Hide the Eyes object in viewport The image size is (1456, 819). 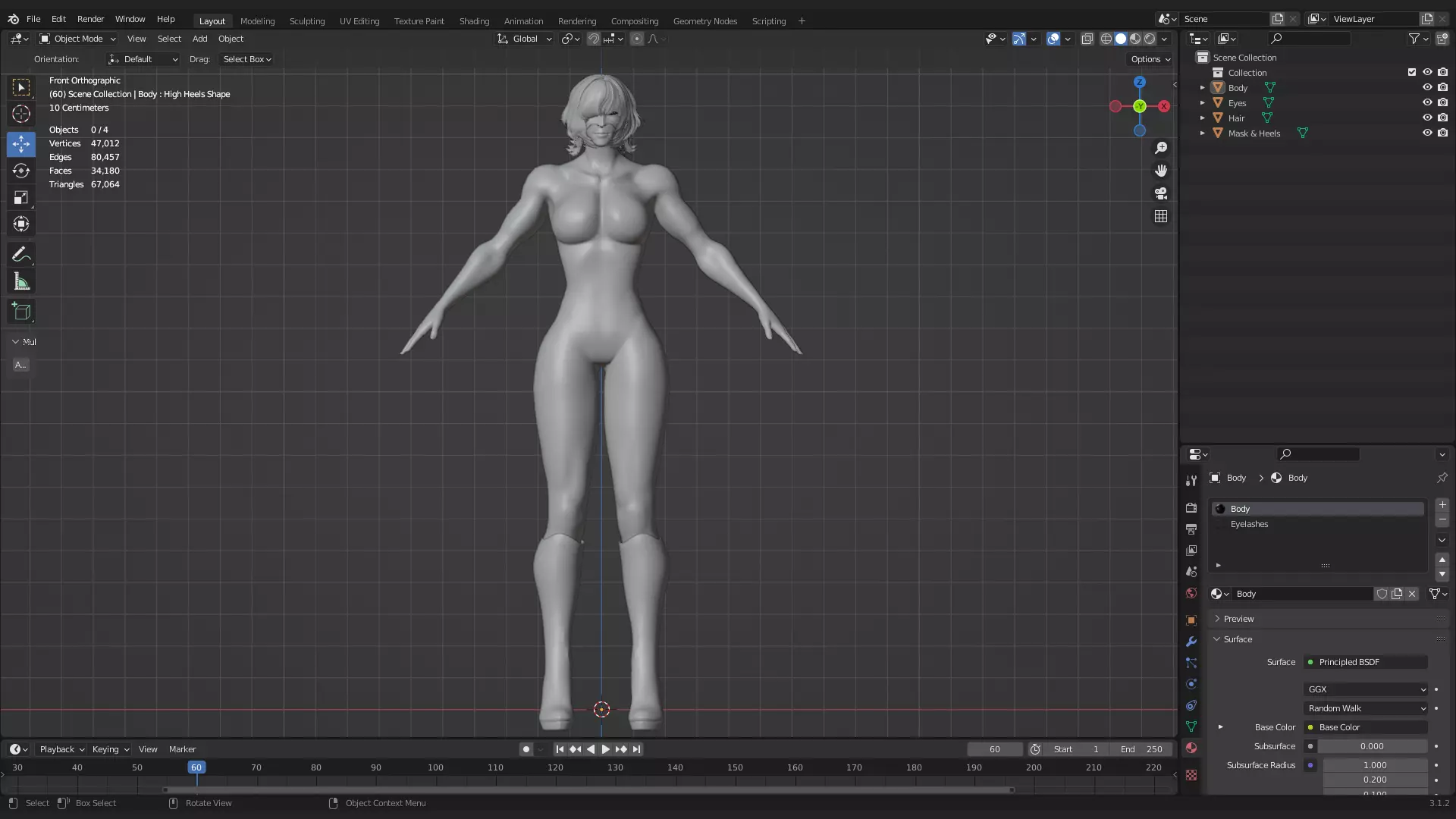pos(1427,102)
